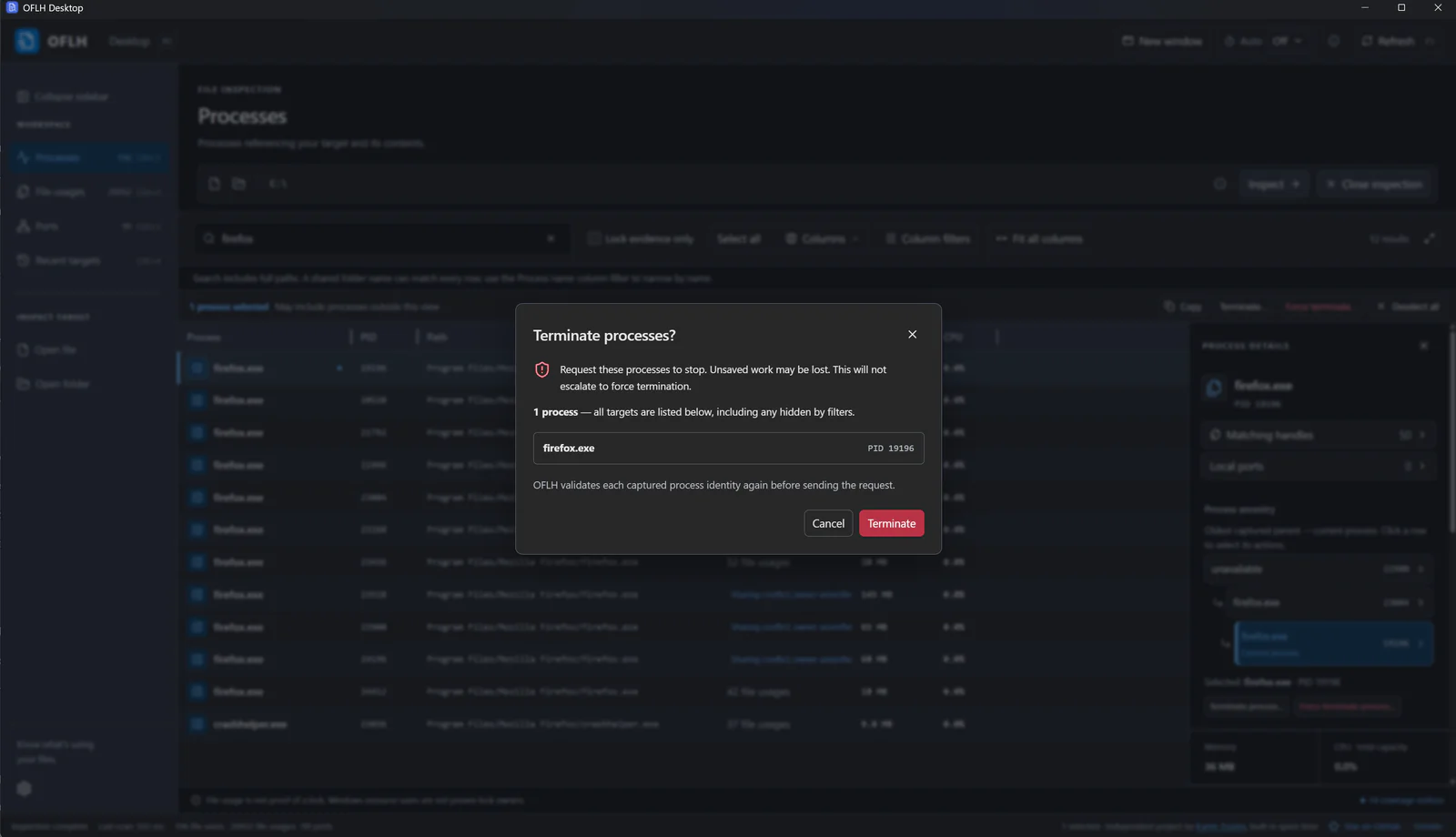Click the Inspect button
The height and width of the screenshot is (837, 1456).
[1273, 184]
